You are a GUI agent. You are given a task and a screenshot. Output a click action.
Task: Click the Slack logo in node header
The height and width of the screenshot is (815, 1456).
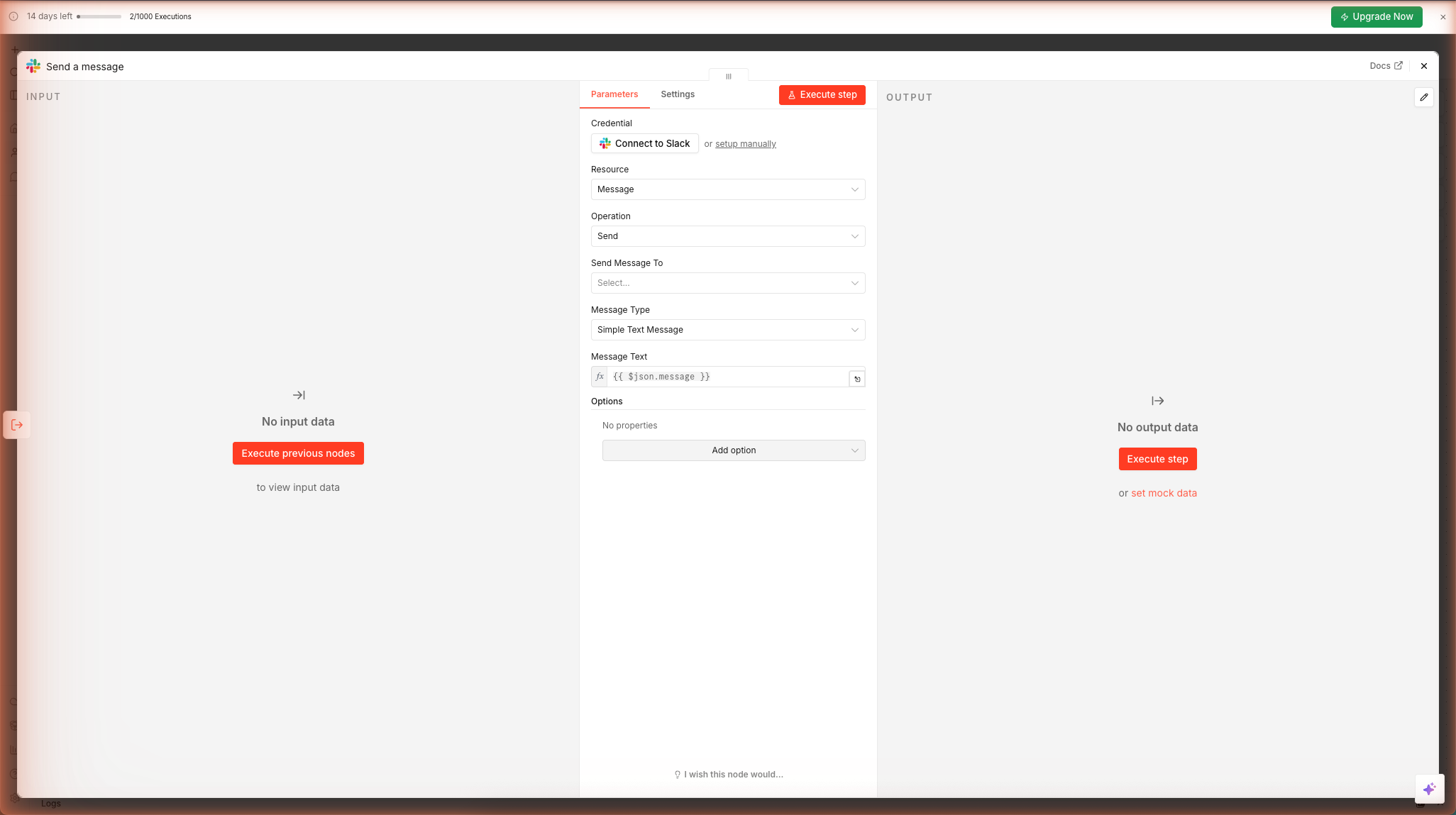tap(33, 66)
